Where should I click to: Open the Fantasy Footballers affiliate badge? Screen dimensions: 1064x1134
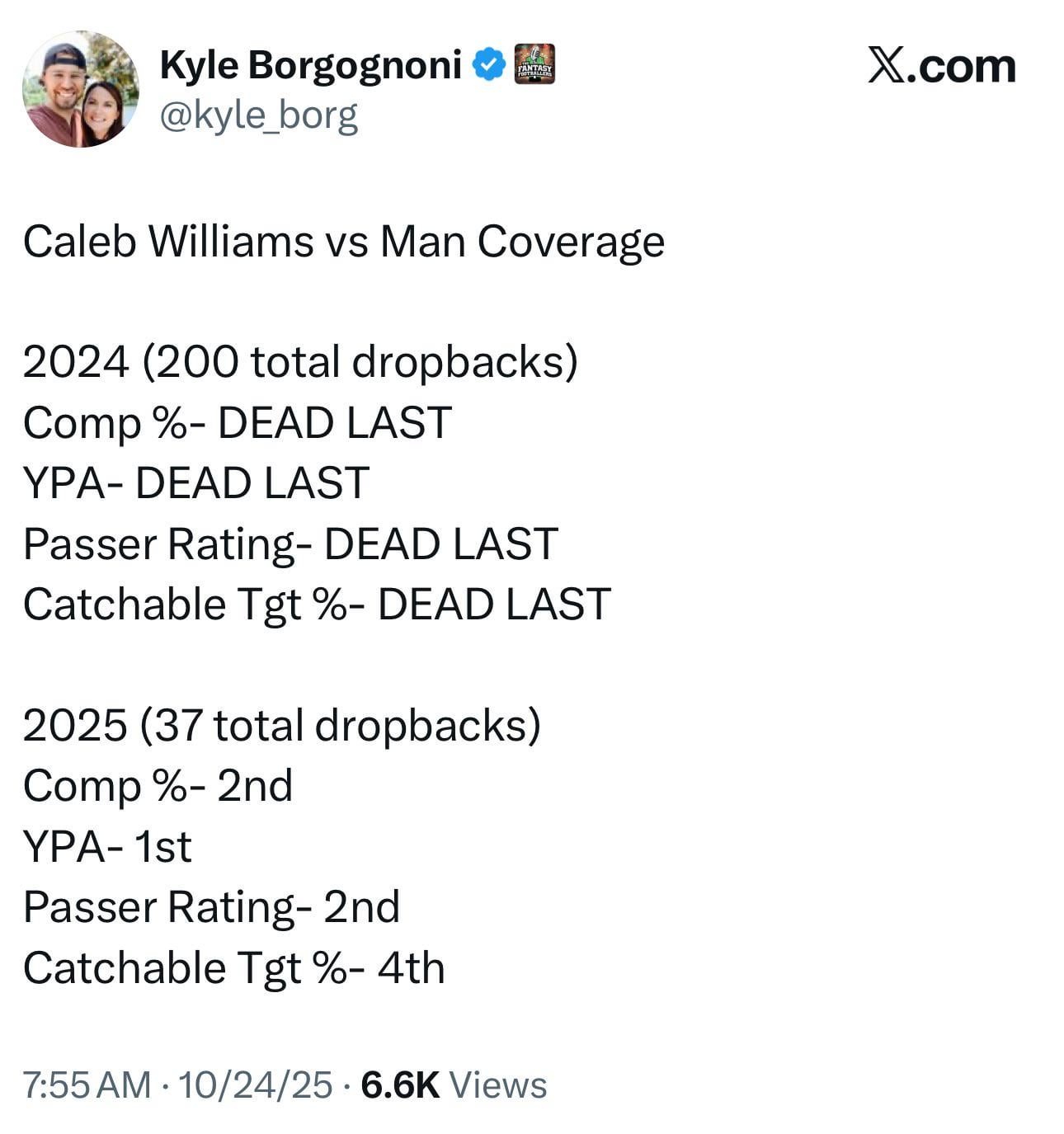534,64
